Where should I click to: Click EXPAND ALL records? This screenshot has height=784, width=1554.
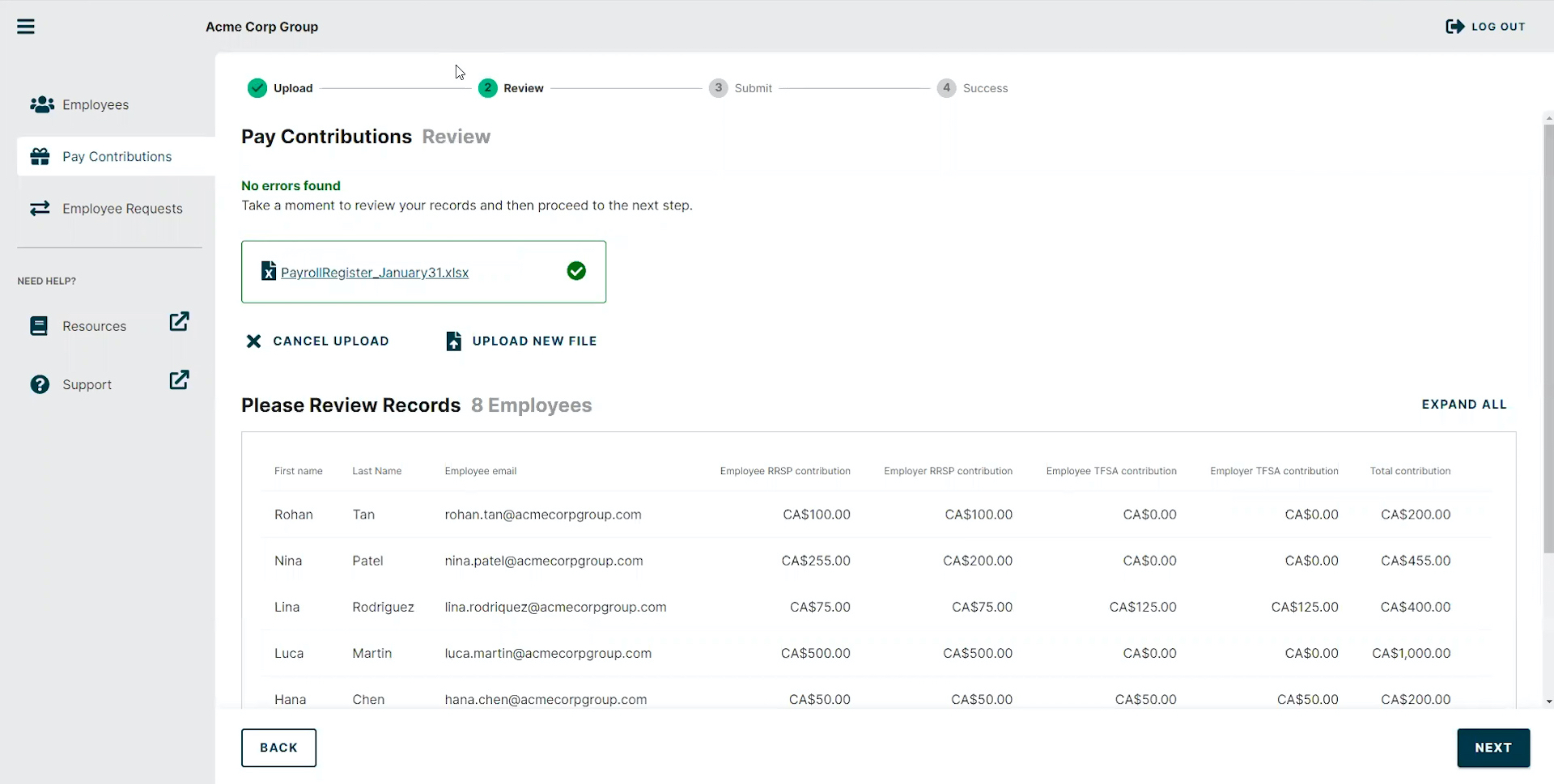point(1464,405)
